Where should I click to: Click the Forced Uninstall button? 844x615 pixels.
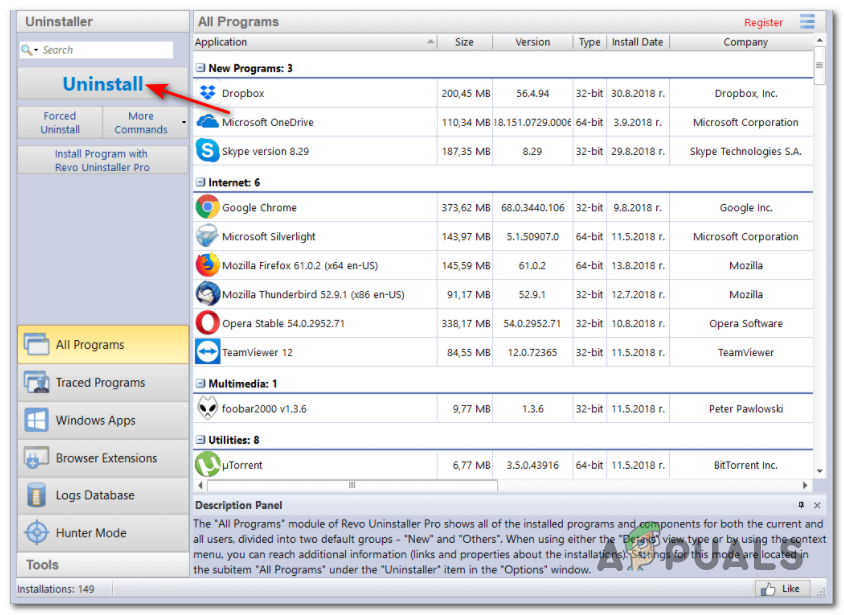[x=60, y=123]
